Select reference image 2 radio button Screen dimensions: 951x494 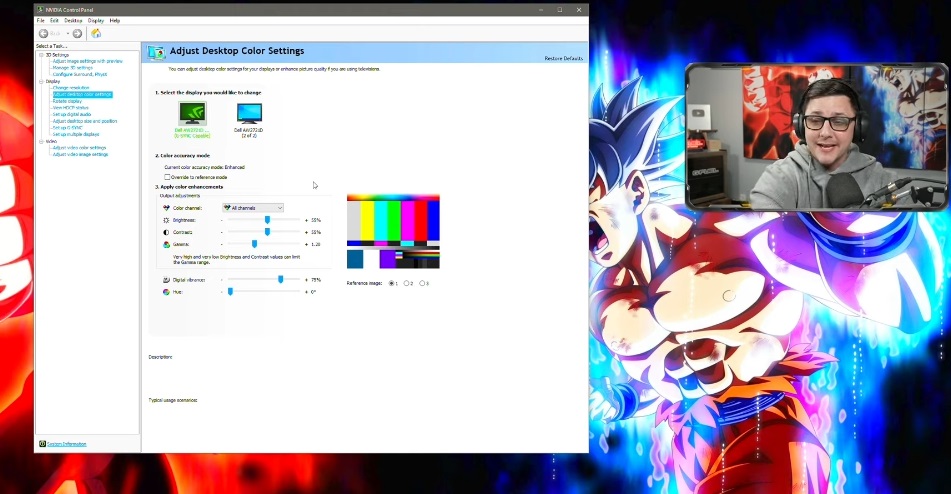pos(406,283)
